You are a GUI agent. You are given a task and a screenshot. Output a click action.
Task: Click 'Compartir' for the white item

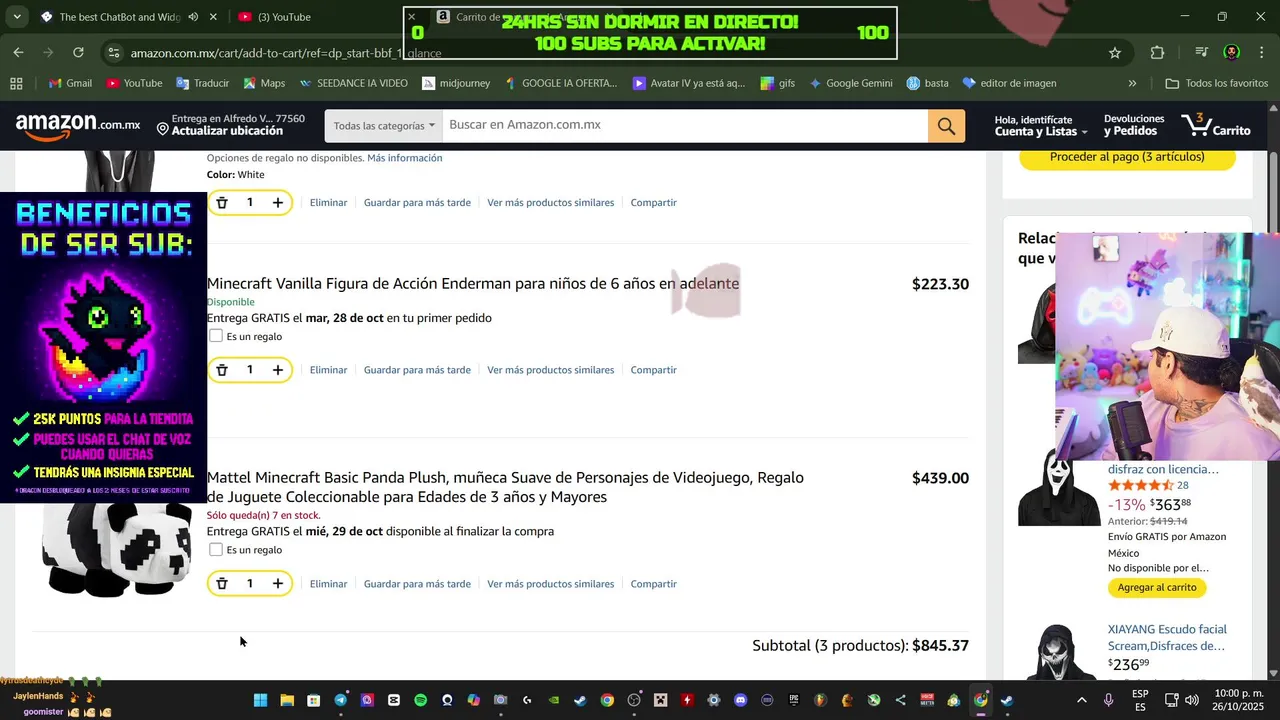[x=653, y=202]
